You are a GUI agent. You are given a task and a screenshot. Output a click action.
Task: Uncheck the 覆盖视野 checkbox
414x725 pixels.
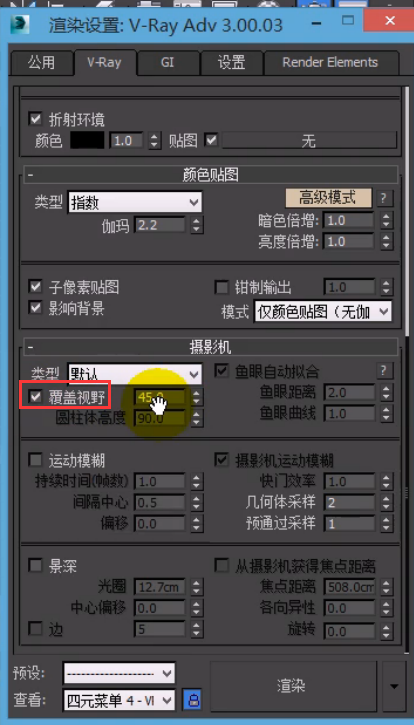pos(36,396)
